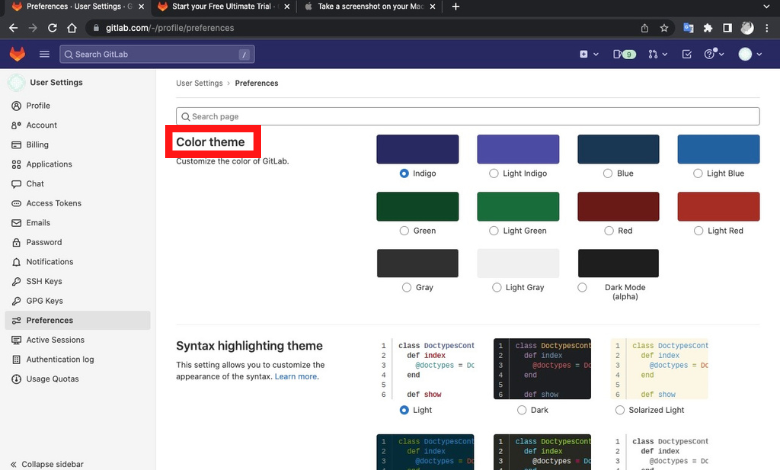Click the Solarized Light code preview
The height and width of the screenshot is (470, 780).
tap(659, 369)
